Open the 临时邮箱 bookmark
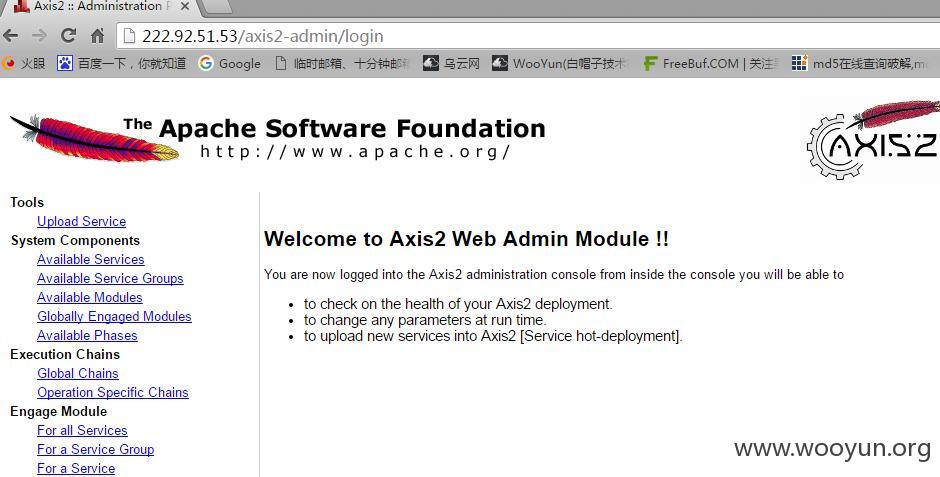 [342, 63]
